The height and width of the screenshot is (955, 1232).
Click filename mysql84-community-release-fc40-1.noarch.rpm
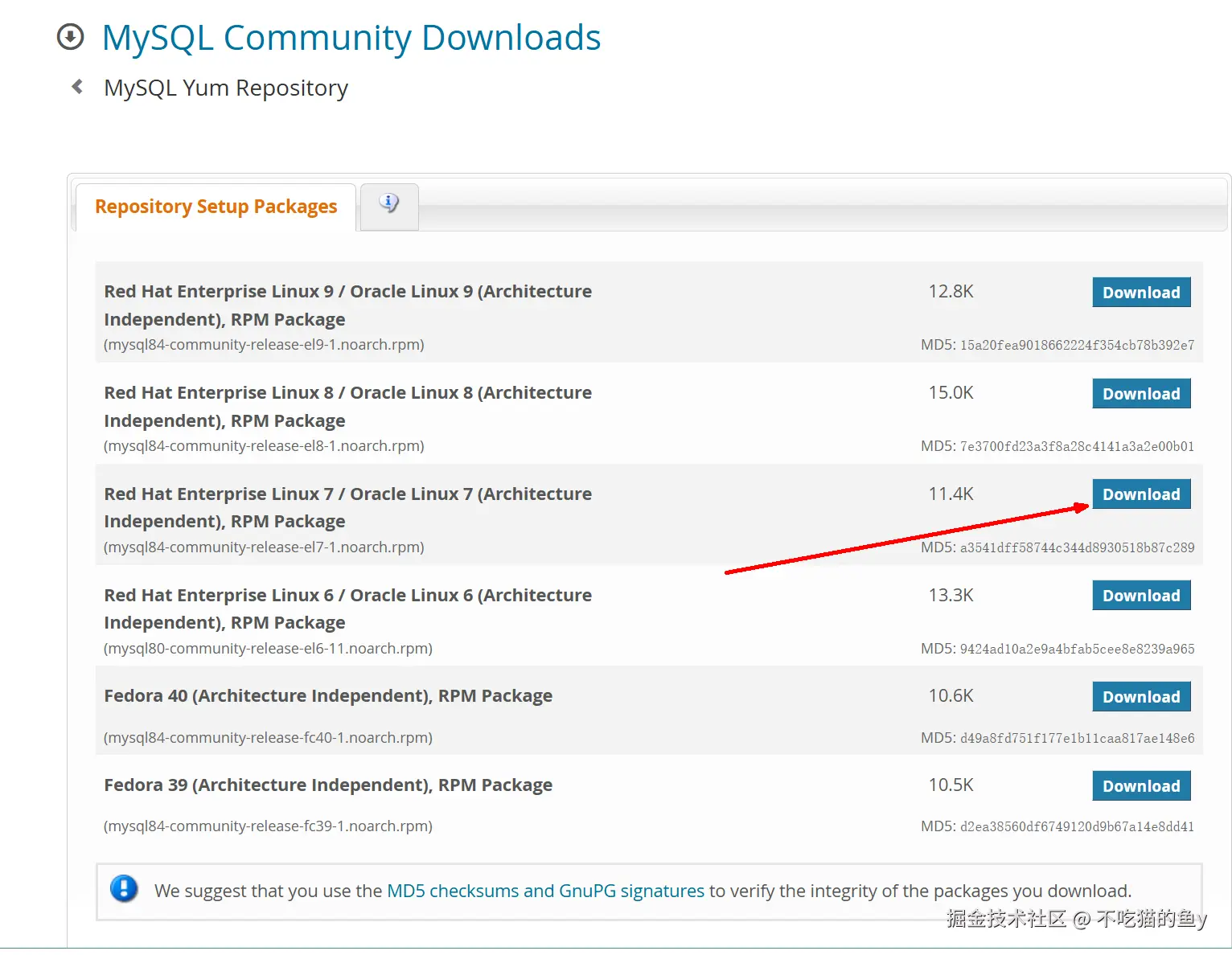(x=268, y=738)
